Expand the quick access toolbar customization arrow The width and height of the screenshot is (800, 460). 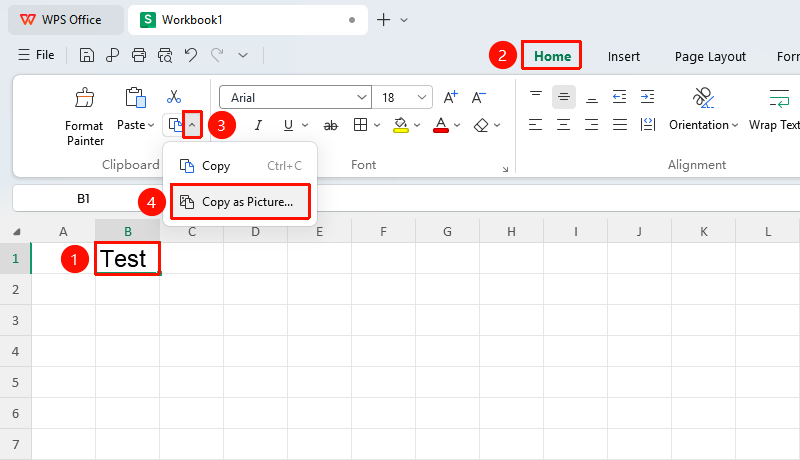pyautogui.click(x=243, y=55)
